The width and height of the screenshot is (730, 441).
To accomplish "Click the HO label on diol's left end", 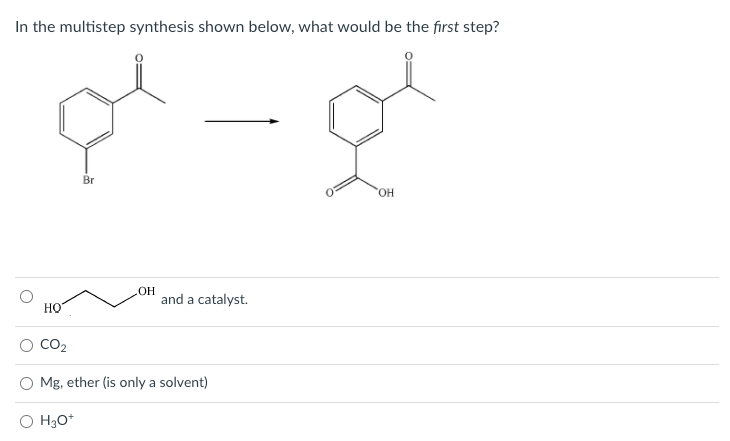I will tap(52, 308).
